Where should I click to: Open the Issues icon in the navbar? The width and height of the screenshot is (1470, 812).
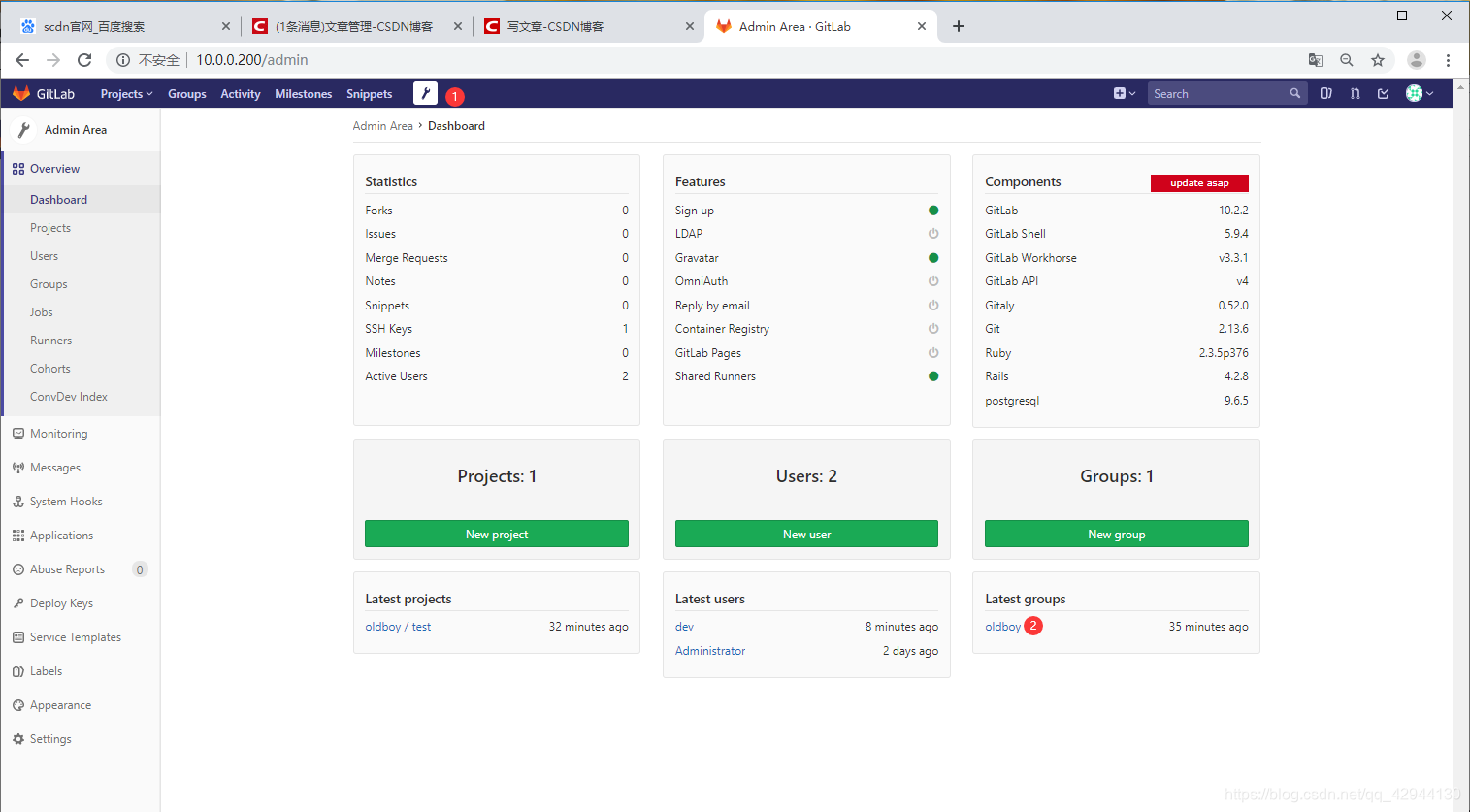(1326, 93)
